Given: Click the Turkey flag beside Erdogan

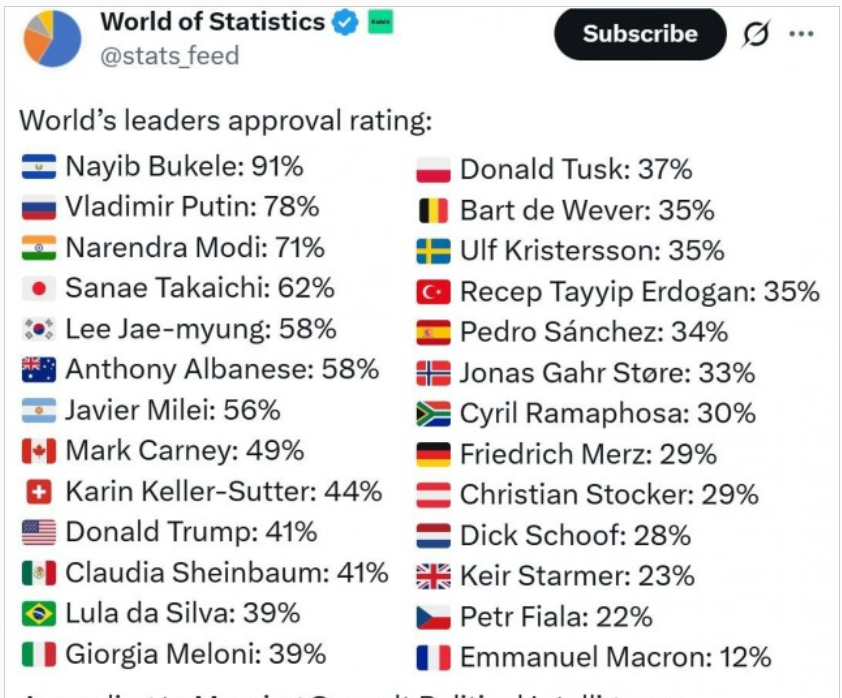Looking at the screenshot, I should coord(433,293).
